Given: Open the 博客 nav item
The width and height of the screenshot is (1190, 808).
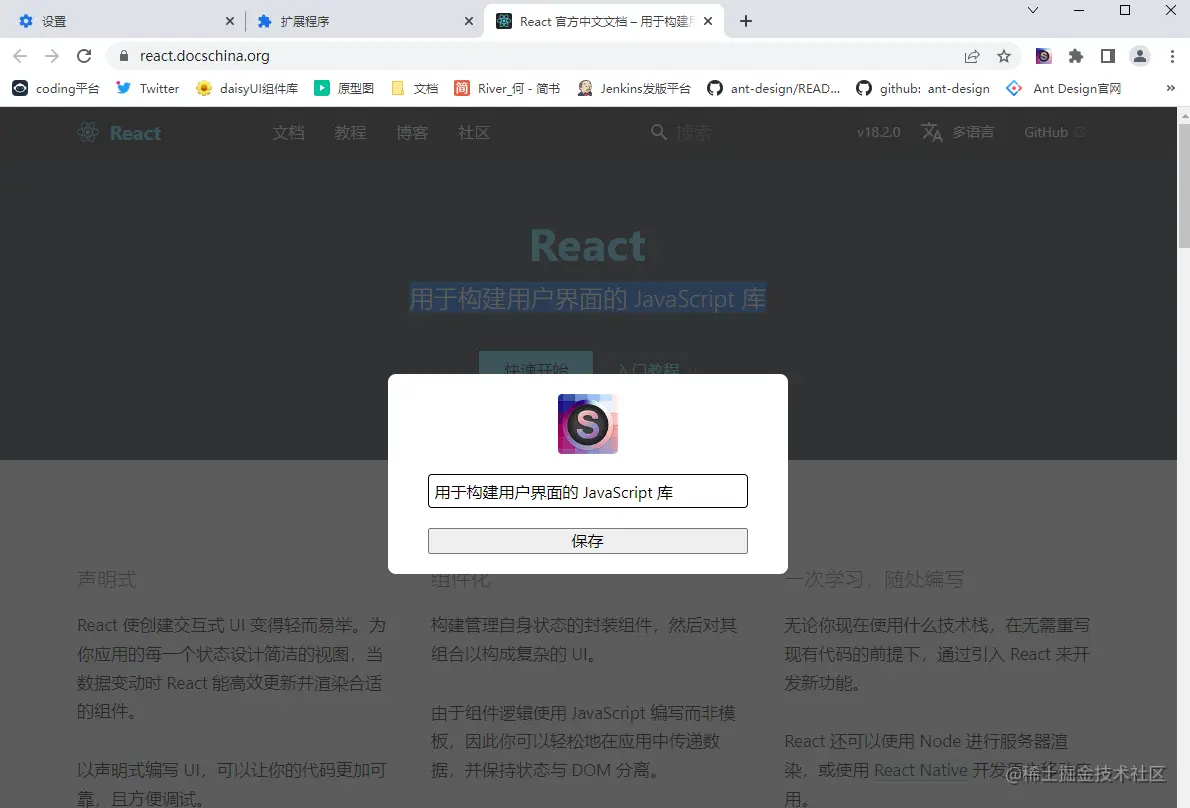Looking at the screenshot, I should click(x=412, y=133).
